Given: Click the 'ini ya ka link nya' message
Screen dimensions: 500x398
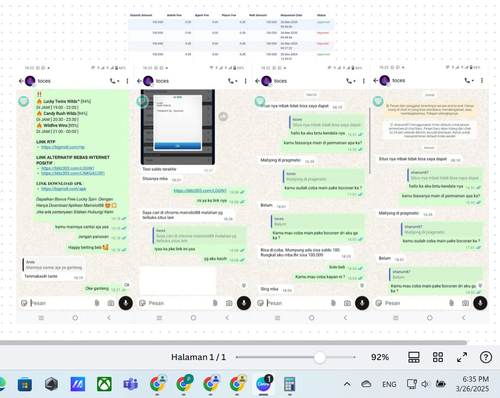Looking at the screenshot, I should click(x=221, y=201).
